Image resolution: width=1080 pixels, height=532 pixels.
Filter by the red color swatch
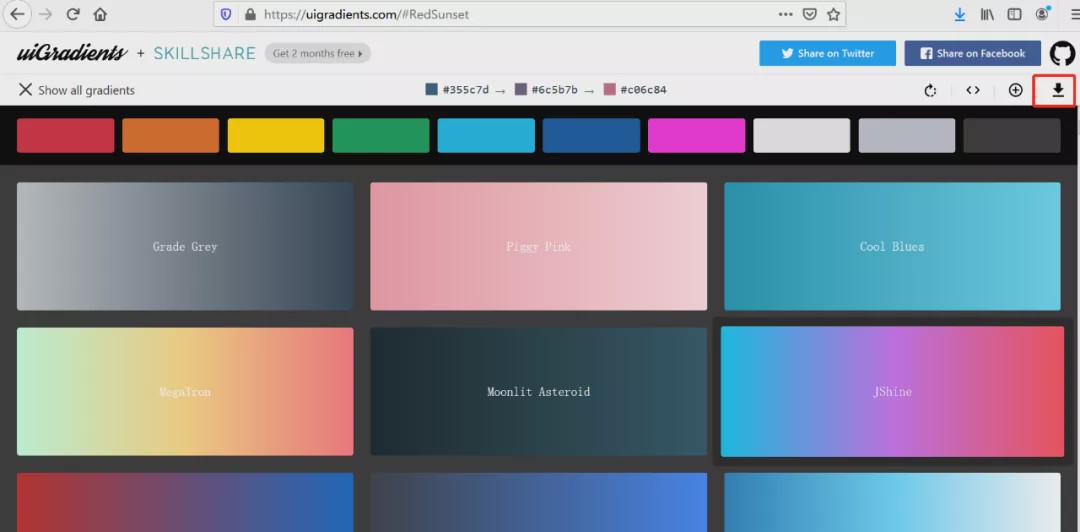click(65, 135)
